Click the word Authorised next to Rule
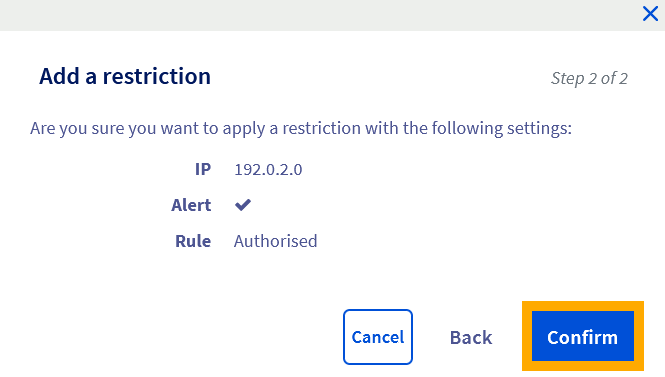 275,241
